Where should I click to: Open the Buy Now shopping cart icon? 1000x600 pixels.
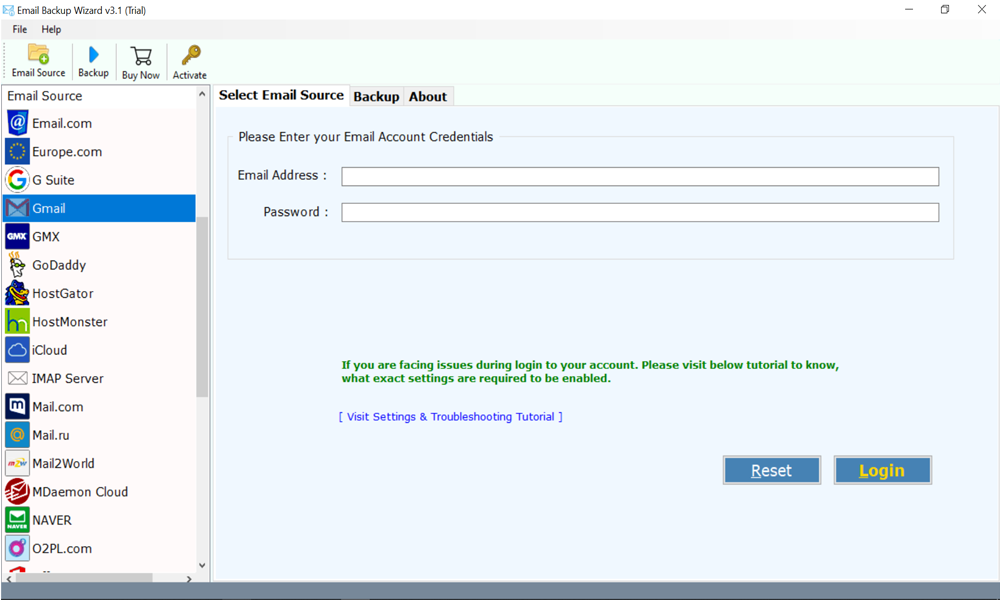tap(141, 55)
